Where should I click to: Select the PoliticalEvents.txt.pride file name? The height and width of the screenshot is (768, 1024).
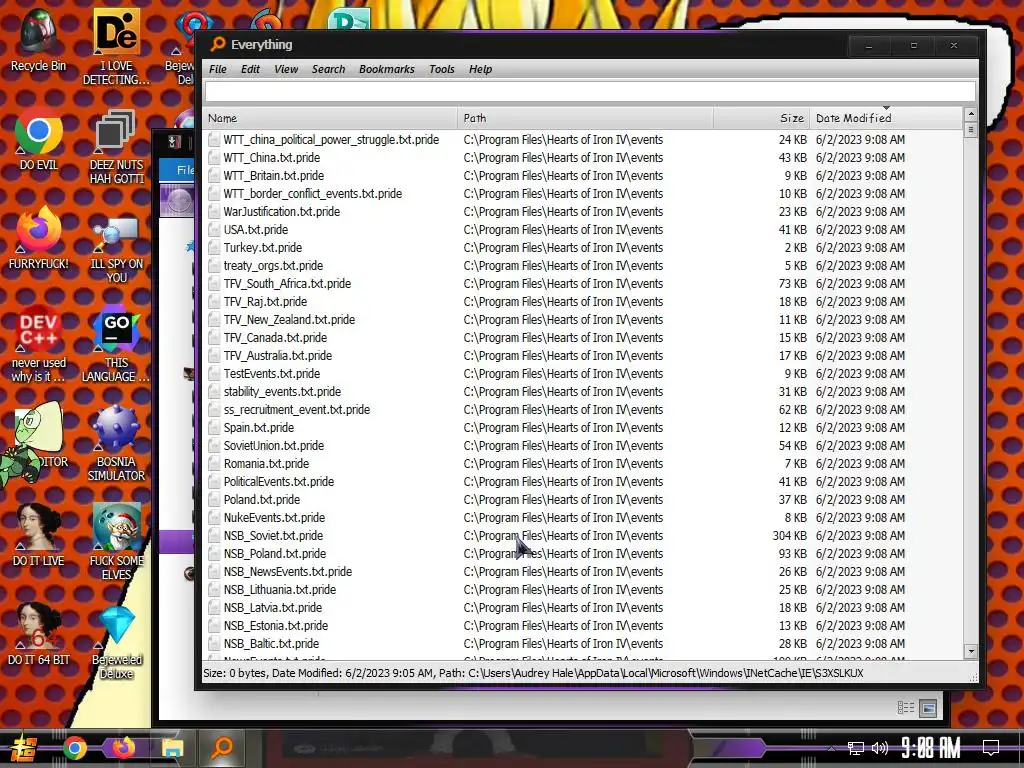(x=279, y=482)
